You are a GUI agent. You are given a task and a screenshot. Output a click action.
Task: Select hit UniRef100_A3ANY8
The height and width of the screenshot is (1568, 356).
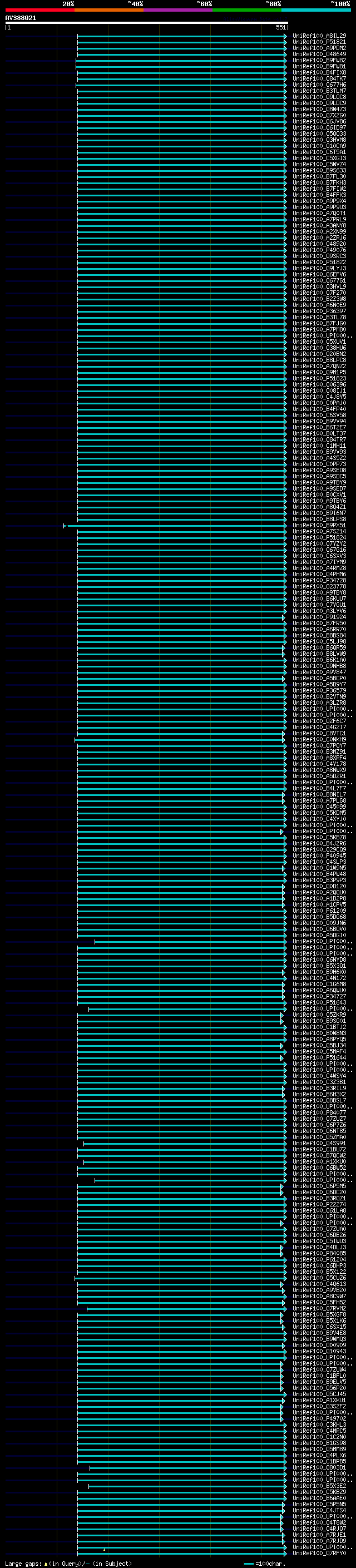(319, 226)
